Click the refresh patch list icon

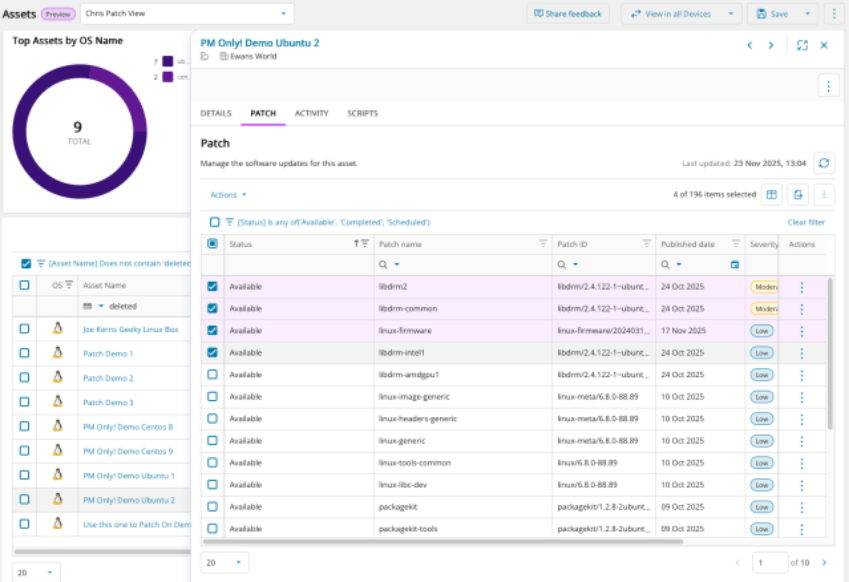click(x=823, y=163)
